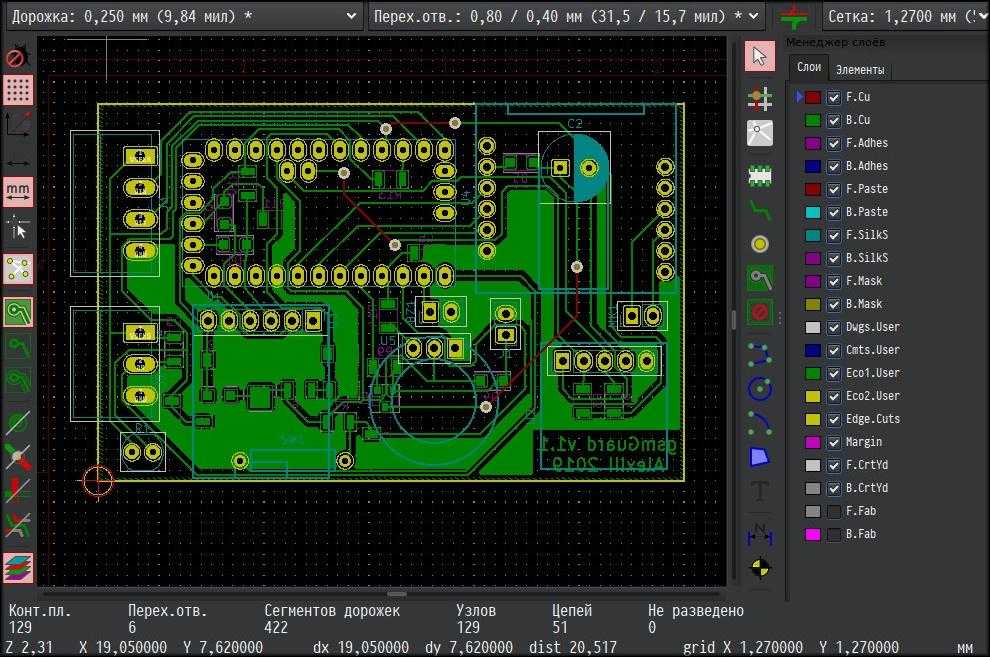Switch units to millimeters
This screenshot has height=657, width=990.
tap(18, 190)
